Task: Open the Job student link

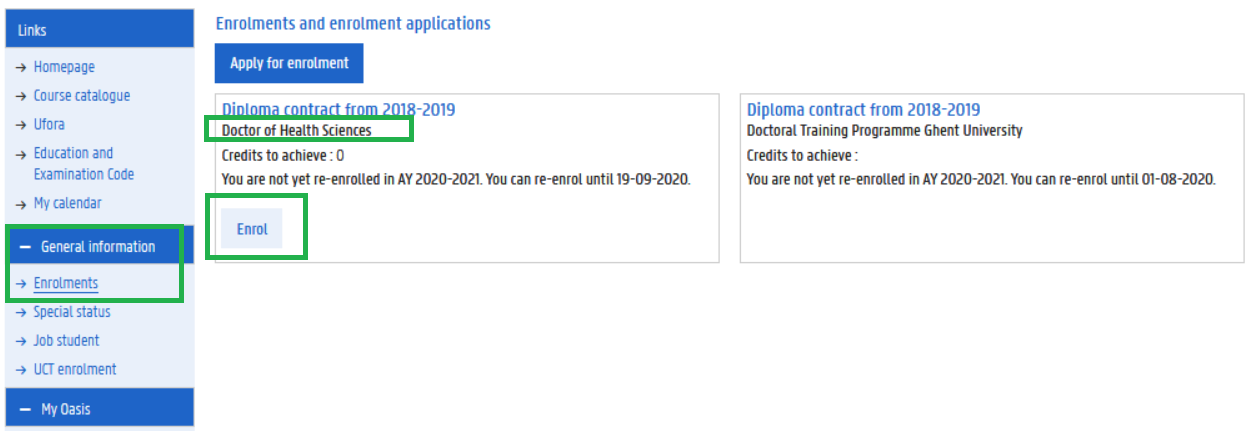Action: click(66, 341)
